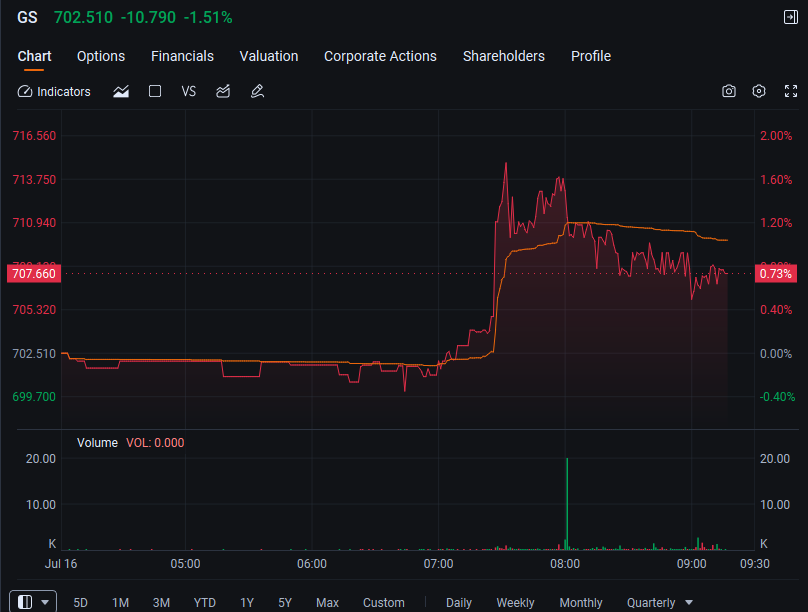The image size is (808, 612).
Task: Click the 707.660 current price tag
Action: [34, 274]
